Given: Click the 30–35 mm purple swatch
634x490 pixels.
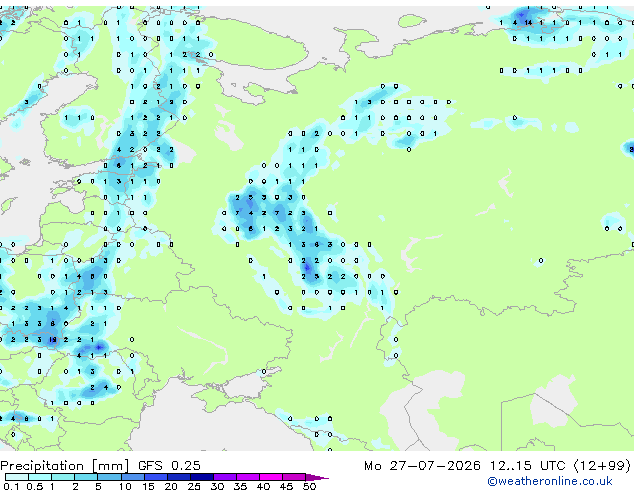Looking at the screenshot, I should 224,477.
